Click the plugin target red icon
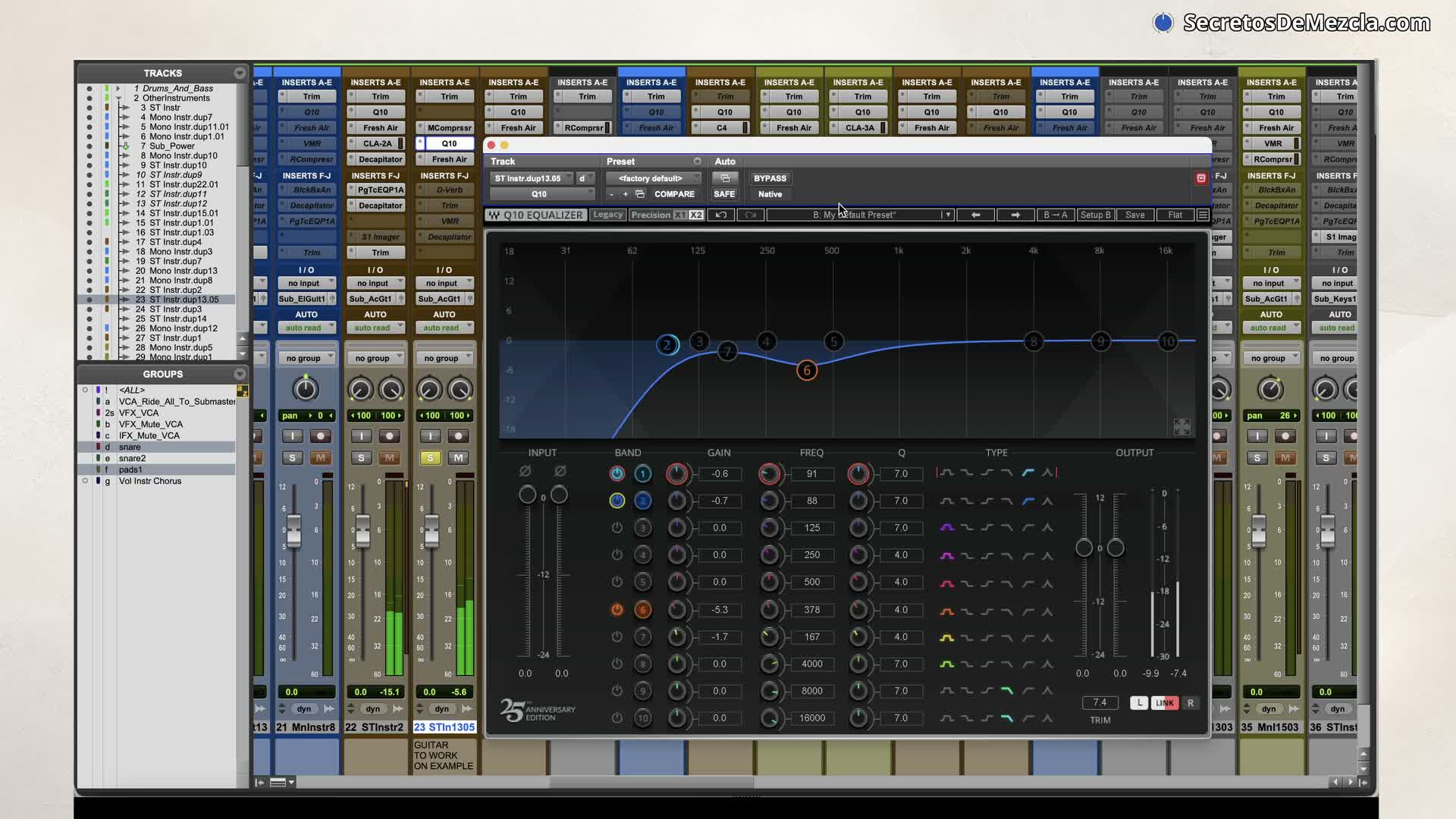The image size is (1456, 819). click(x=1200, y=178)
